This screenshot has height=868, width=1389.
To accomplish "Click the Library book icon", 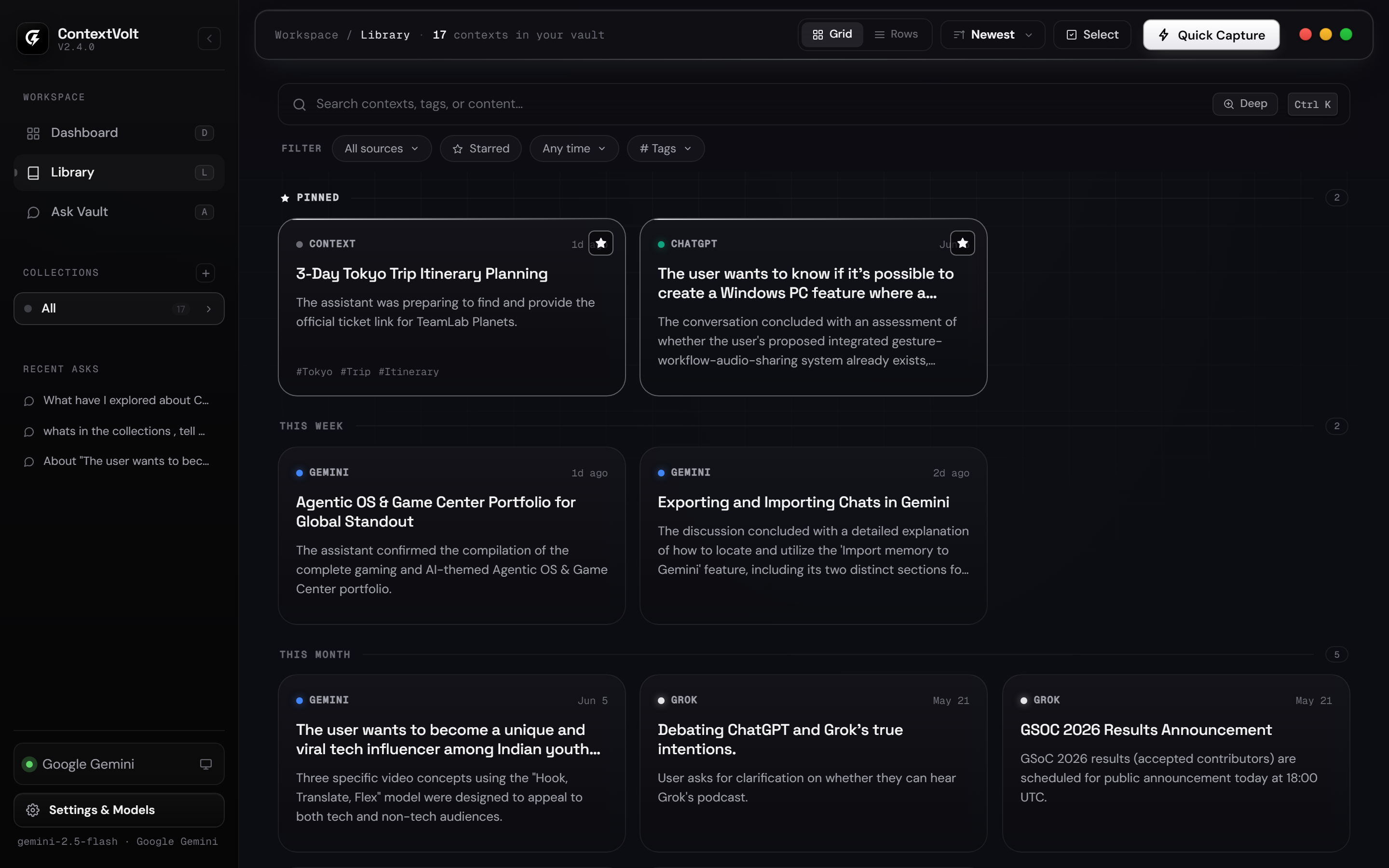I will 33,173.
